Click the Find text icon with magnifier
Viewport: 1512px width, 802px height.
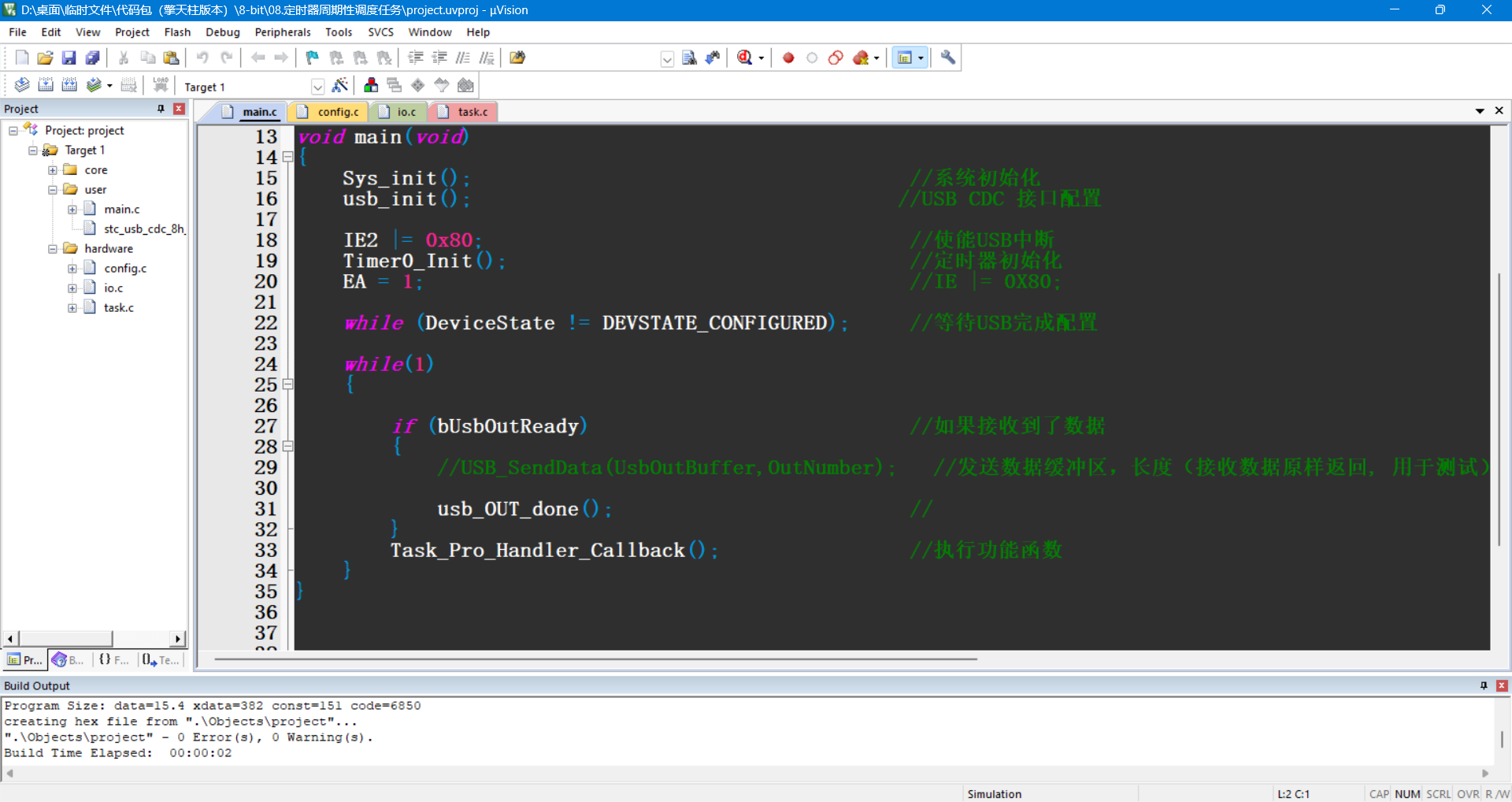coord(689,58)
